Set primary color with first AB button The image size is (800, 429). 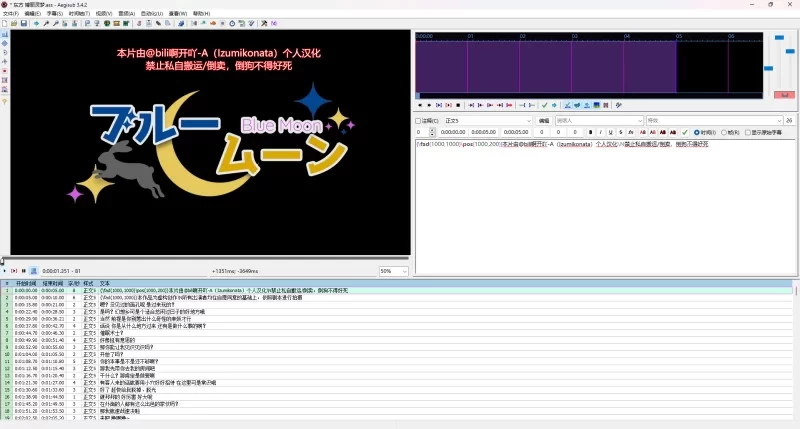click(x=642, y=132)
